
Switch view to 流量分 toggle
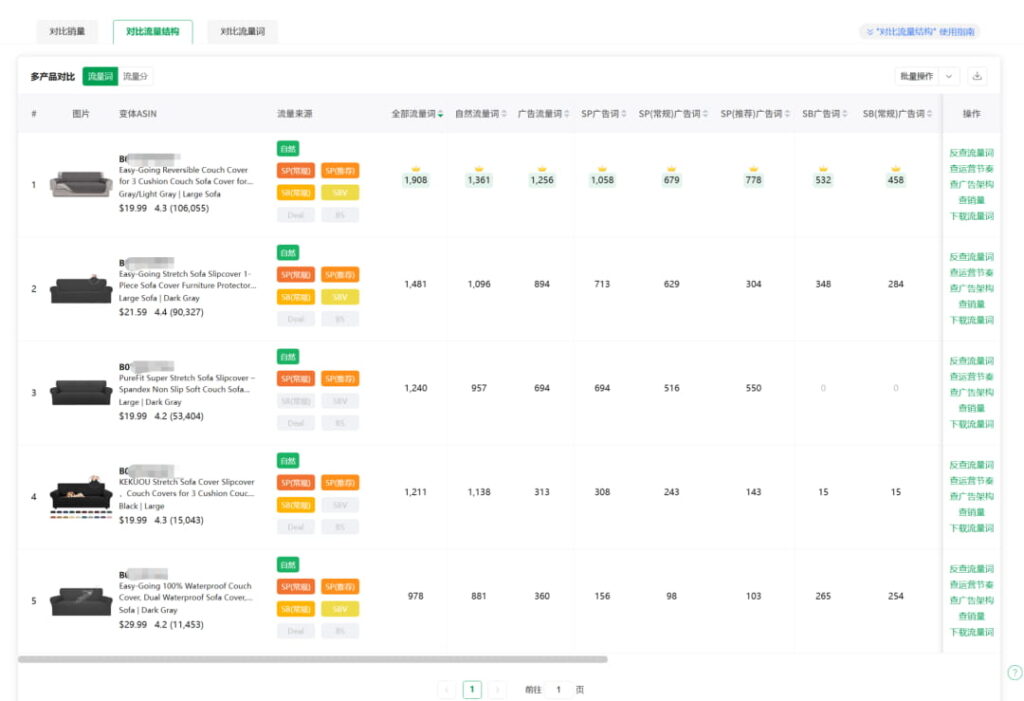coord(135,76)
